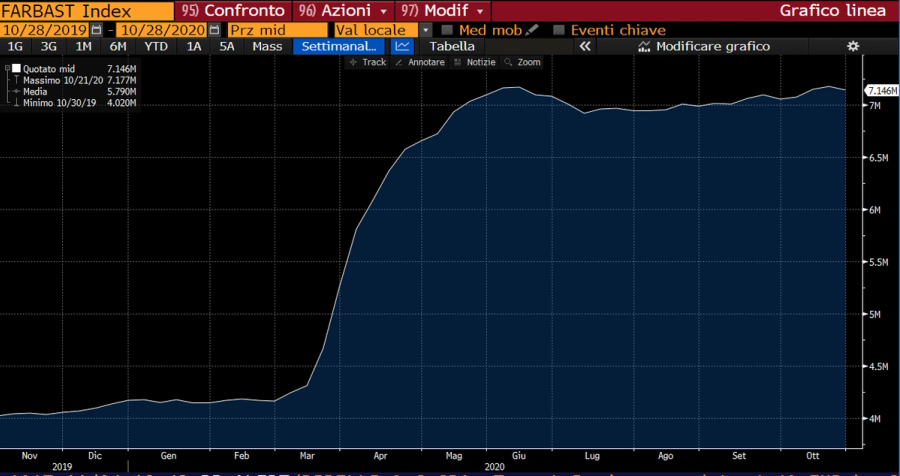
Task: Click the Grafico linea title text
Action: click(832, 10)
